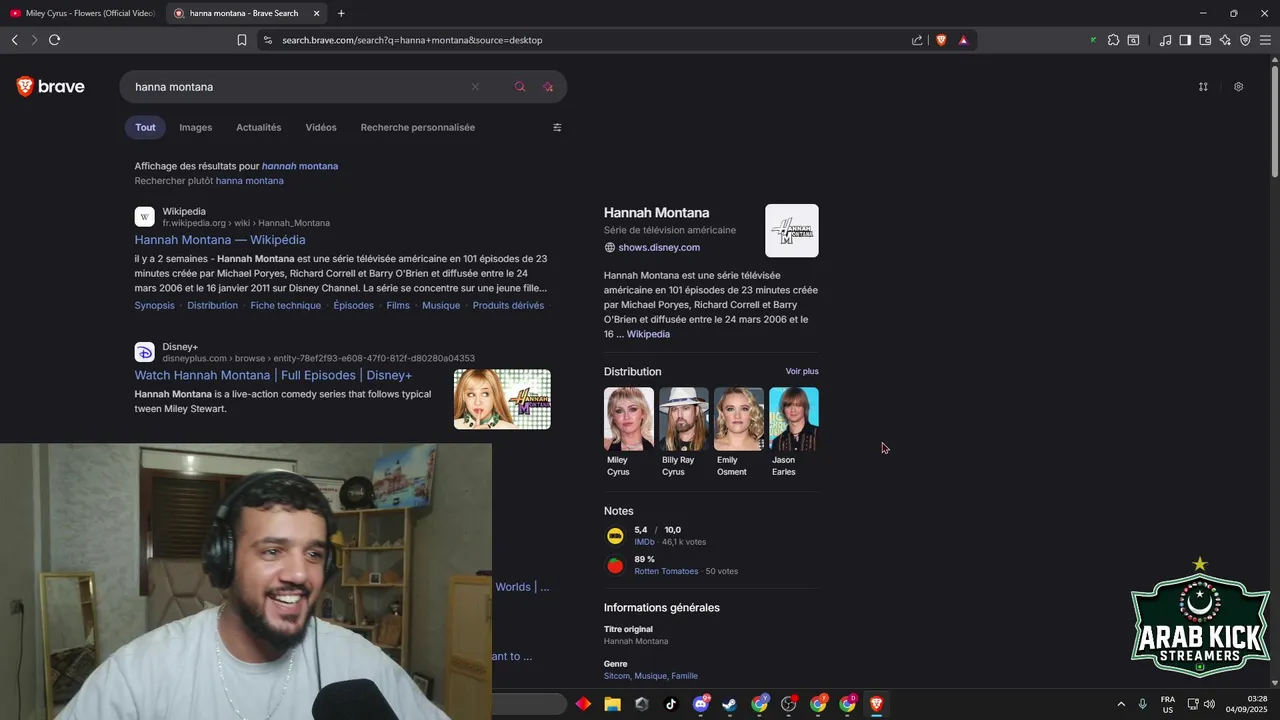Open Musique Wikipedia sublink

(x=441, y=305)
